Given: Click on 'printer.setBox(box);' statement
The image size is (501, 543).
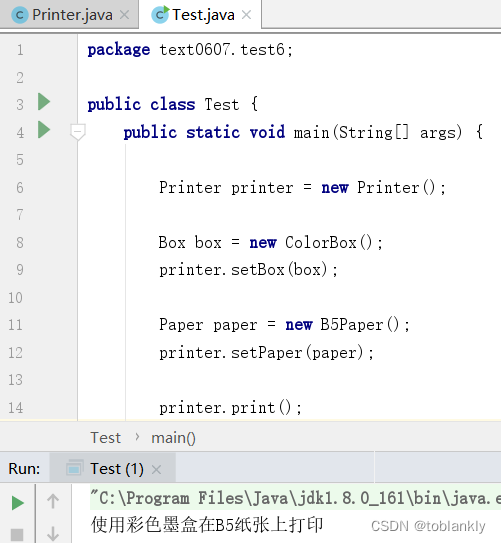Looking at the screenshot, I should (x=248, y=270).
